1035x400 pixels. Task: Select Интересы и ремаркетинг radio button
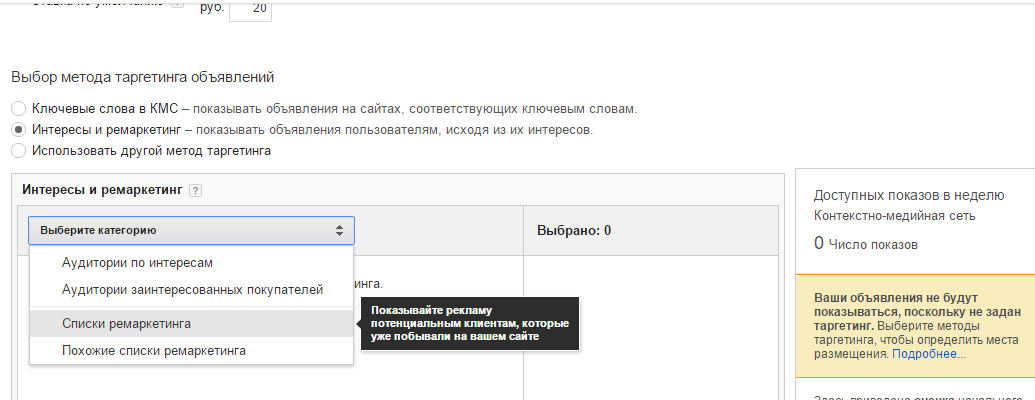pos(18,130)
